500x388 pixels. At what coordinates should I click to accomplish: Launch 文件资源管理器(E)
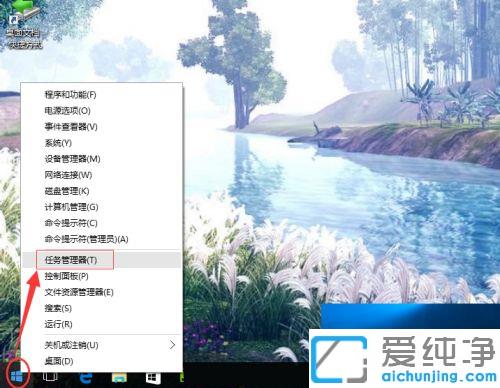tap(102, 292)
